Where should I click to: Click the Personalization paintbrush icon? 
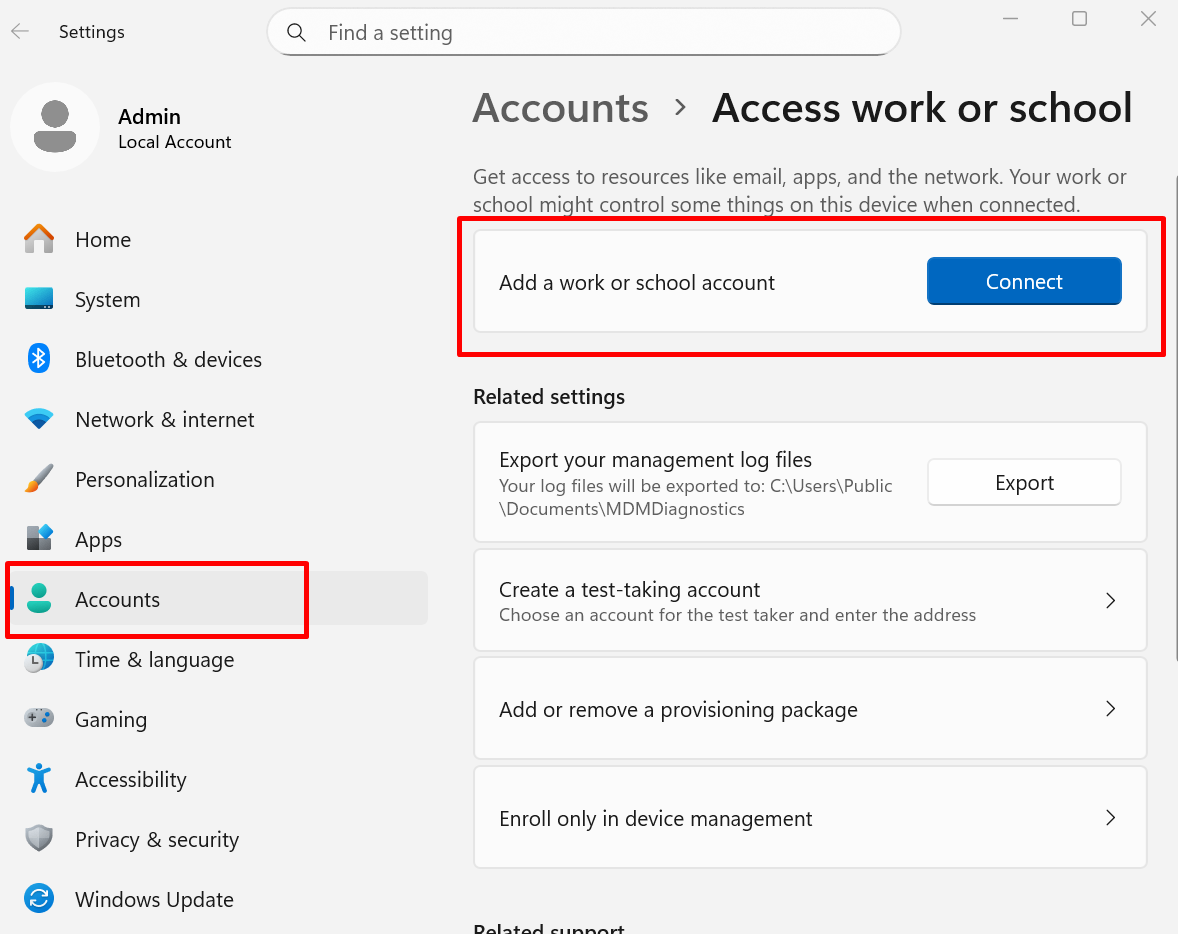[39, 479]
